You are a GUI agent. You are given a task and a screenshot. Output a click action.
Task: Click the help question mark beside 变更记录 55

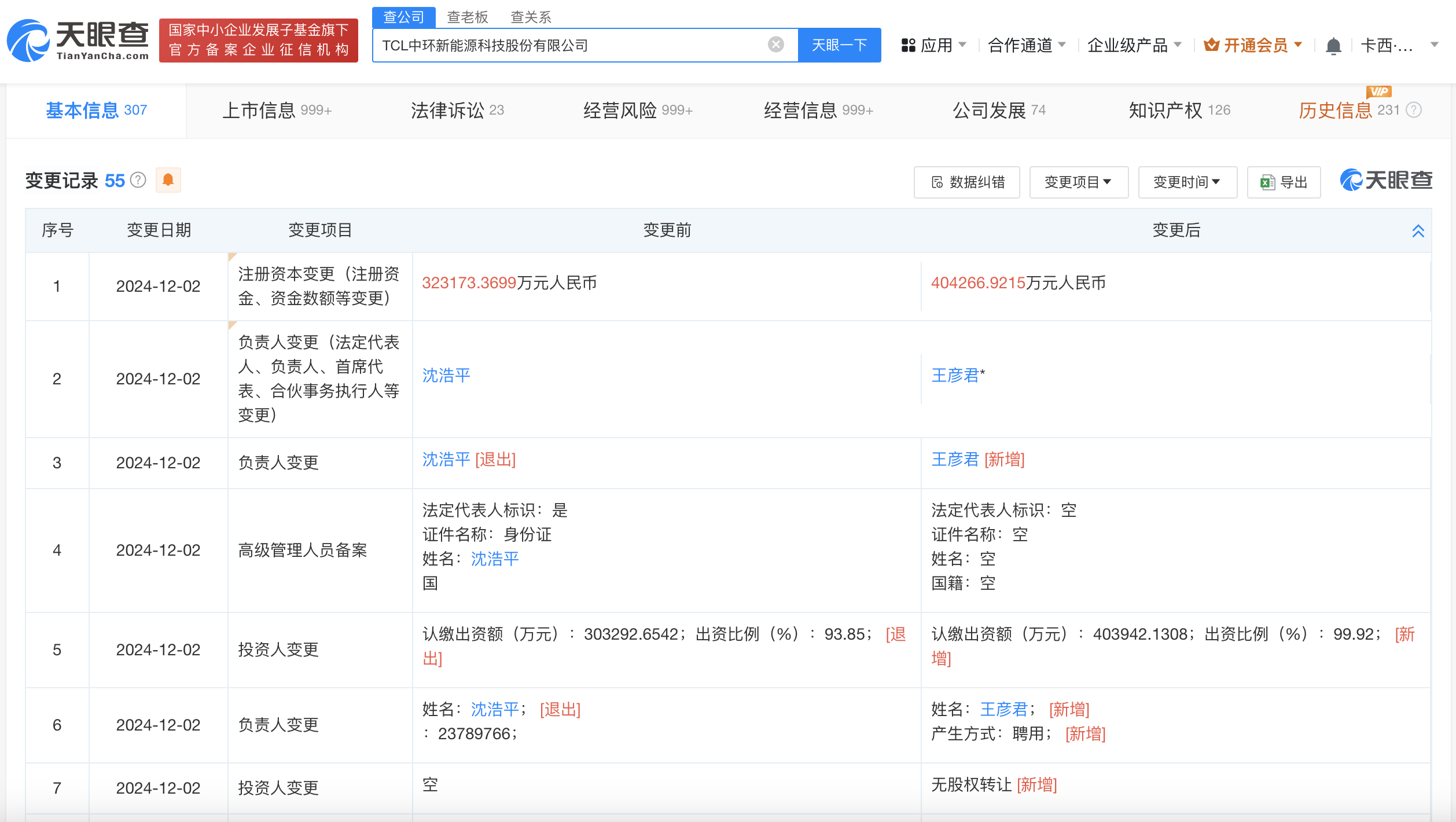138,180
